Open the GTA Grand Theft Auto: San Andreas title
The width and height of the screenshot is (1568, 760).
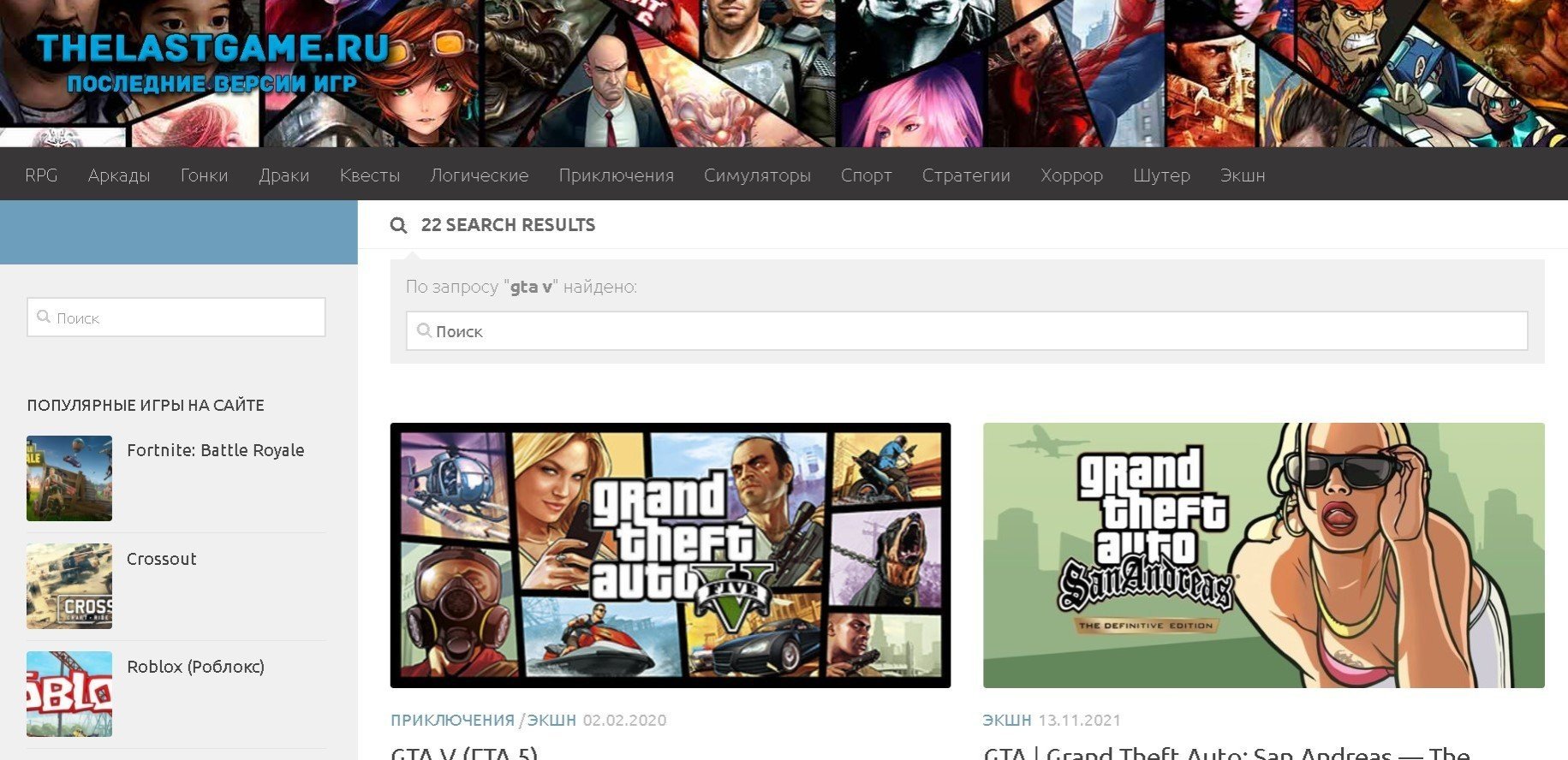point(1227,753)
